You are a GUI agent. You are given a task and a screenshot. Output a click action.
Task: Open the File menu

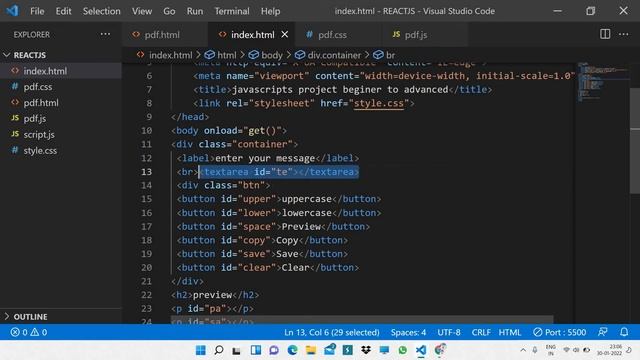click(x=37, y=11)
